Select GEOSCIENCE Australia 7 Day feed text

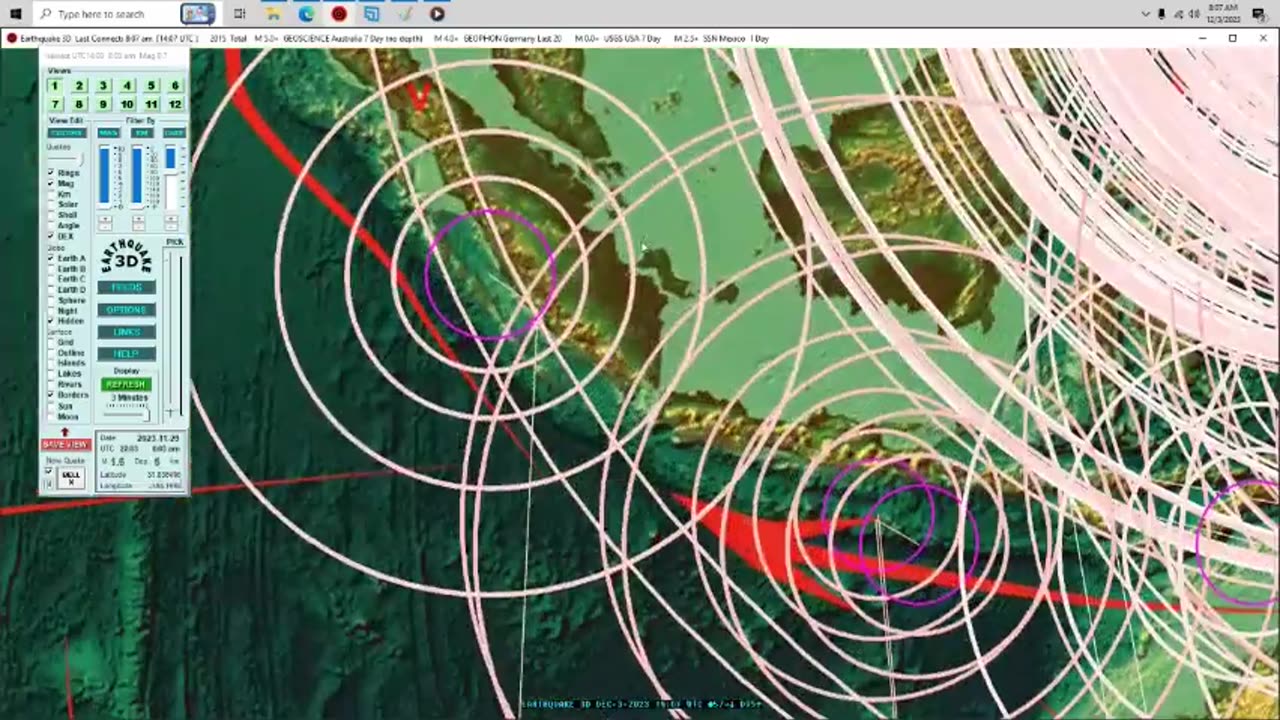click(352, 38)
